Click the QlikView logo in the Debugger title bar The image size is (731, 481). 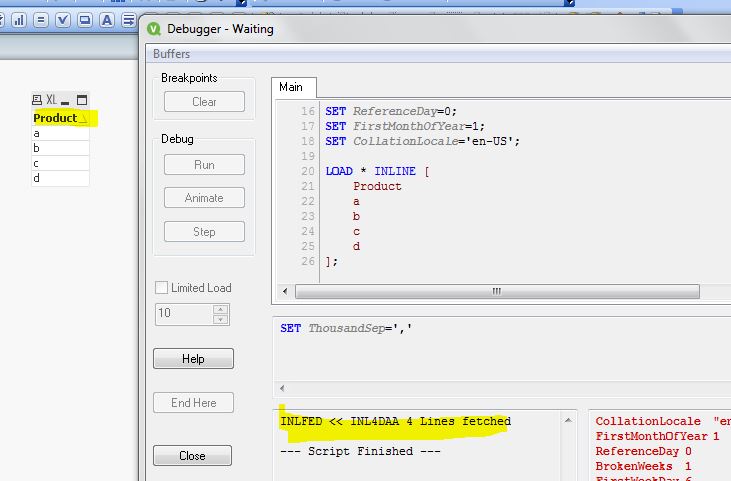[x=154, y=29]
